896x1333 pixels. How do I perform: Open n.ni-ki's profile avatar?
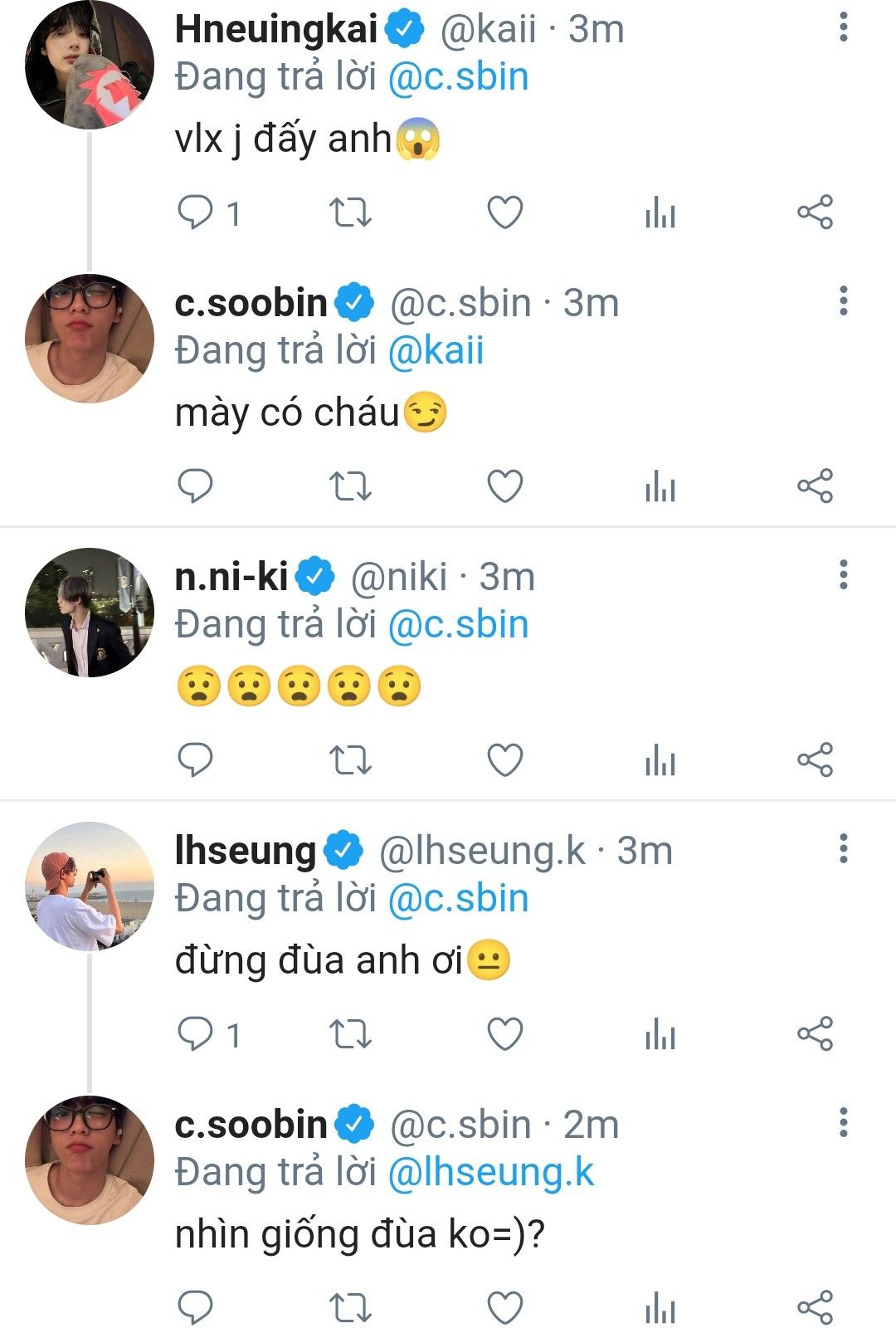(x=89, y=613)
